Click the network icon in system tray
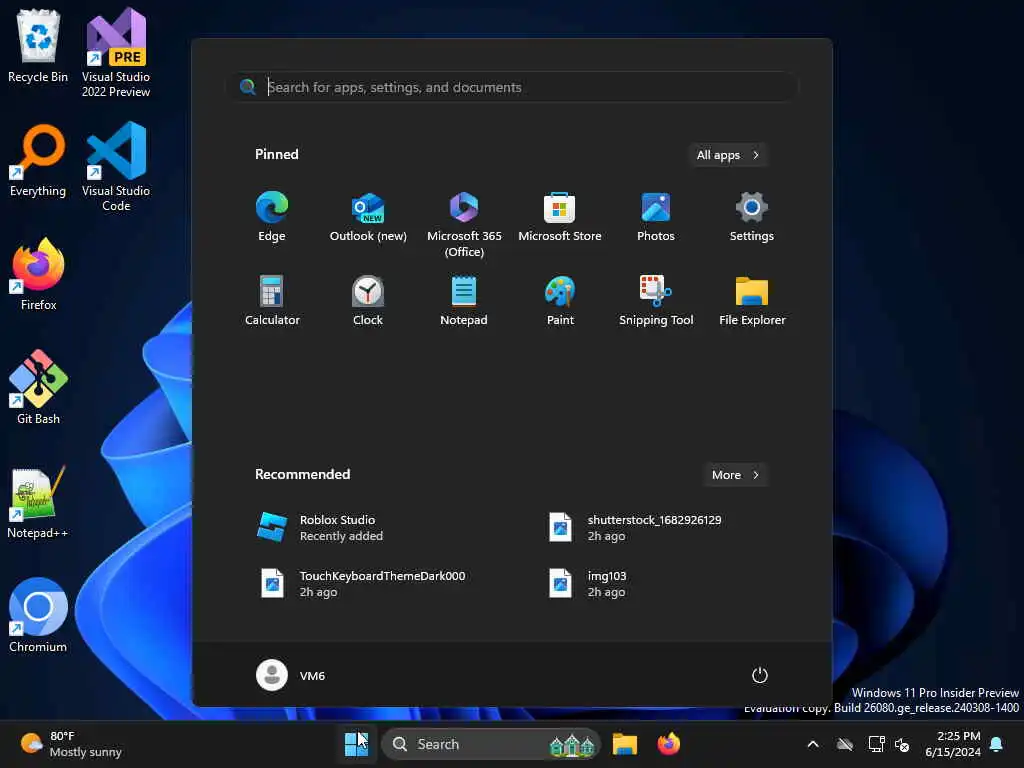 [x=876, y=744]
